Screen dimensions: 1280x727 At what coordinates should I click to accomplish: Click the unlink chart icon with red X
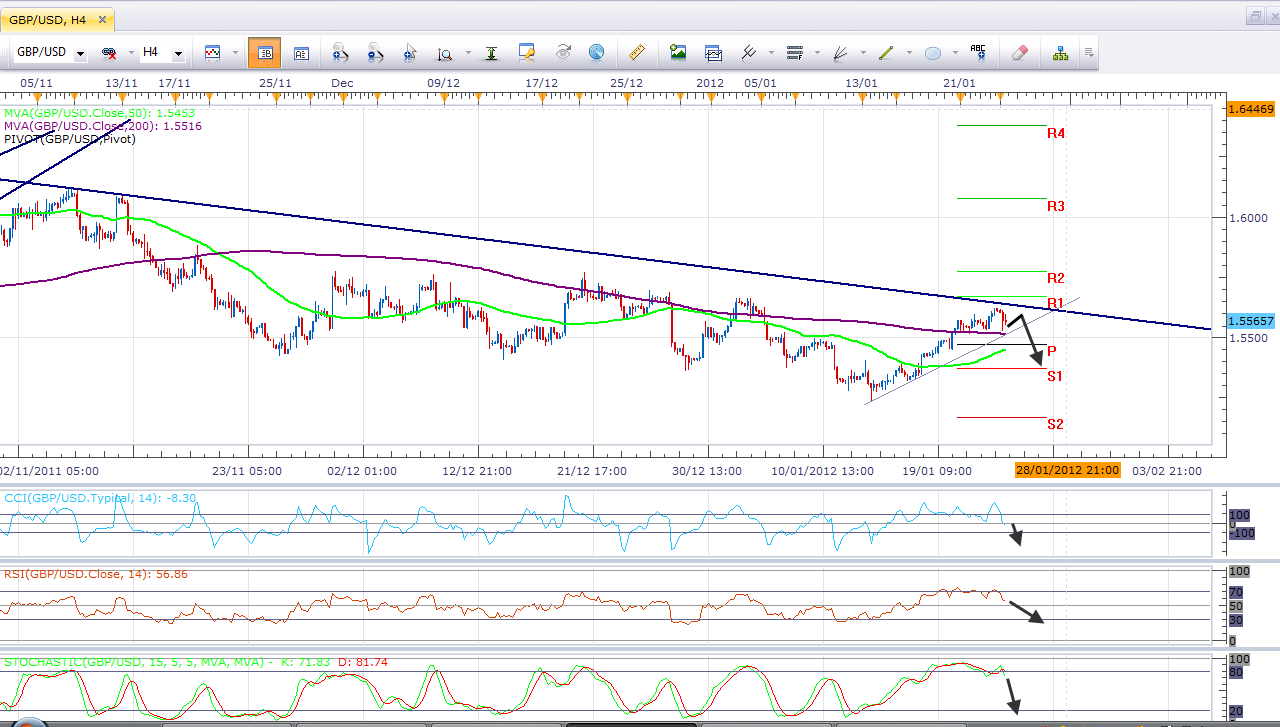point(109,53)
